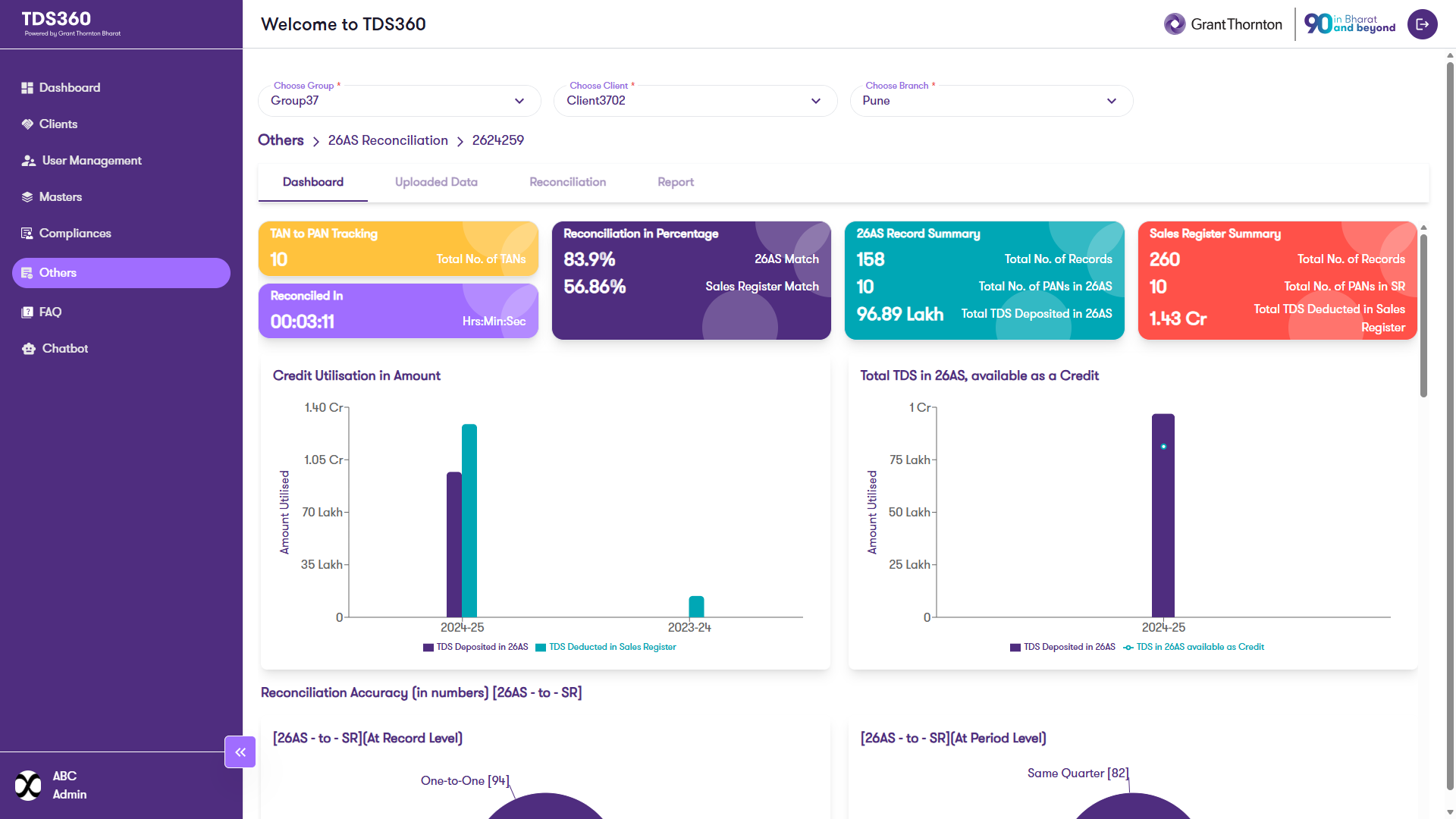The image size is (1456, 819).
Task: Click the 26AS Record Summary card
Action: click(x=984, y=281)
